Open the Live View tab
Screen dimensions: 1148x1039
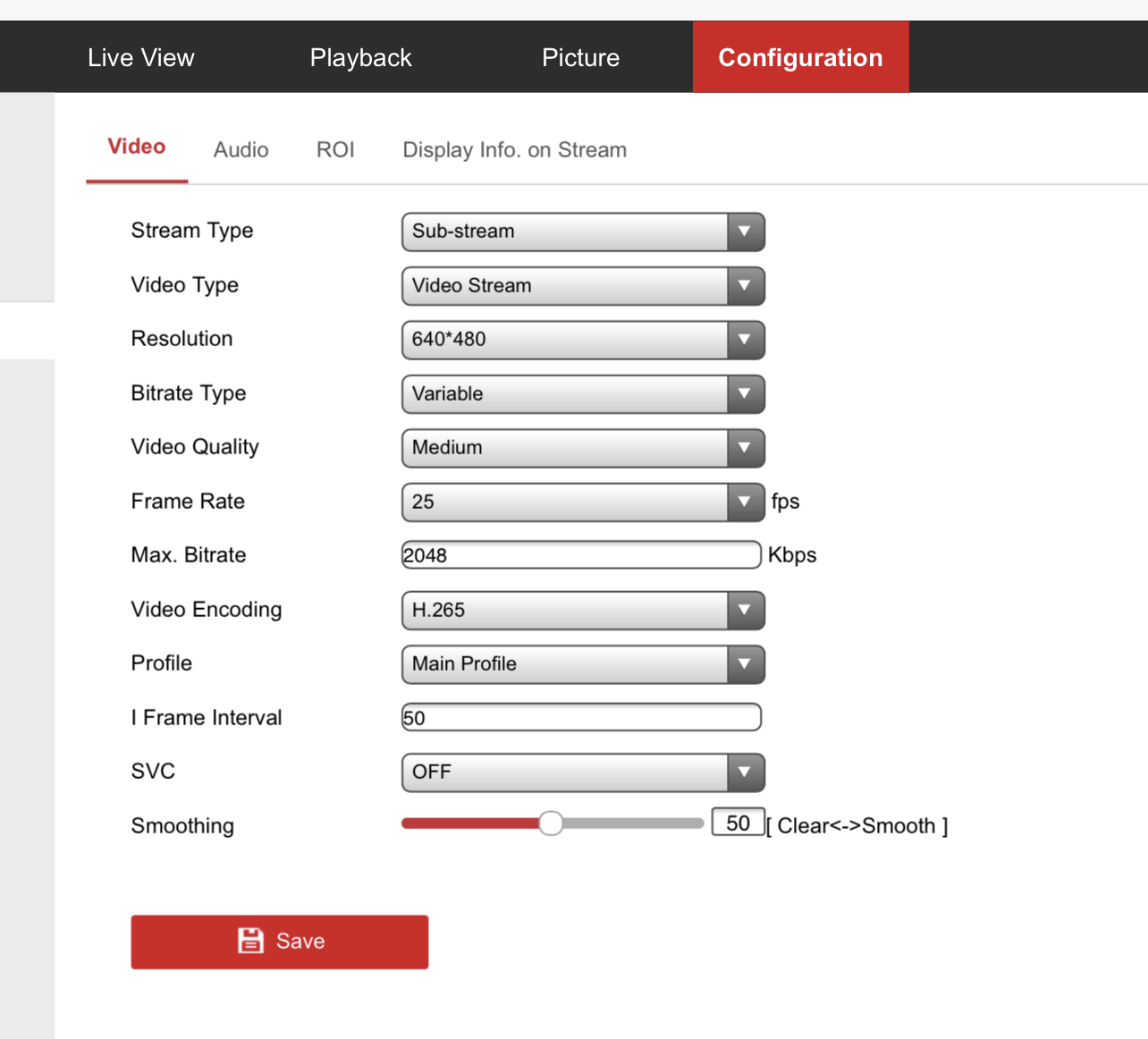coord(140,57)
